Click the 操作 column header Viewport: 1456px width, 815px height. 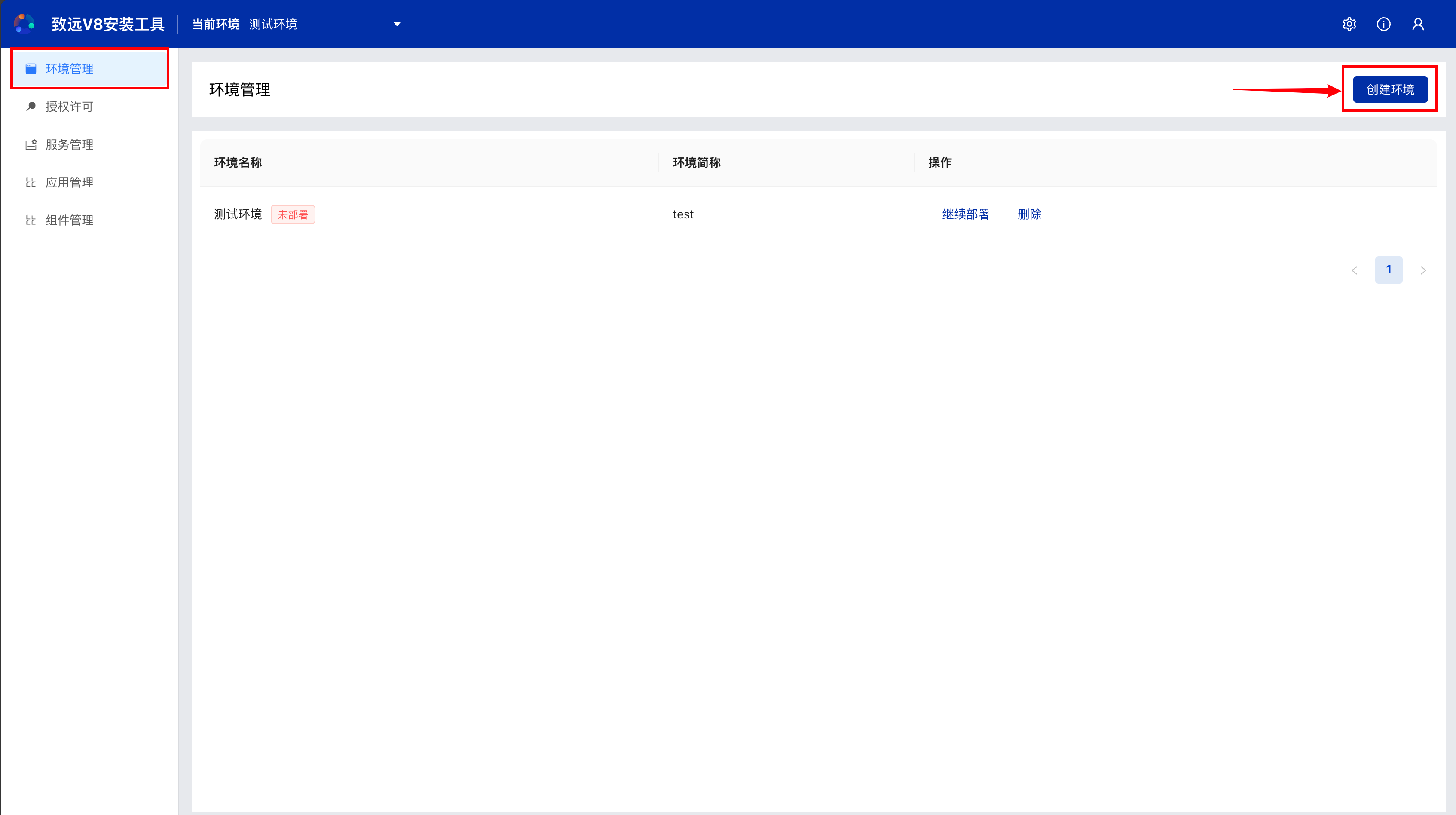click(x=940, y=163)
